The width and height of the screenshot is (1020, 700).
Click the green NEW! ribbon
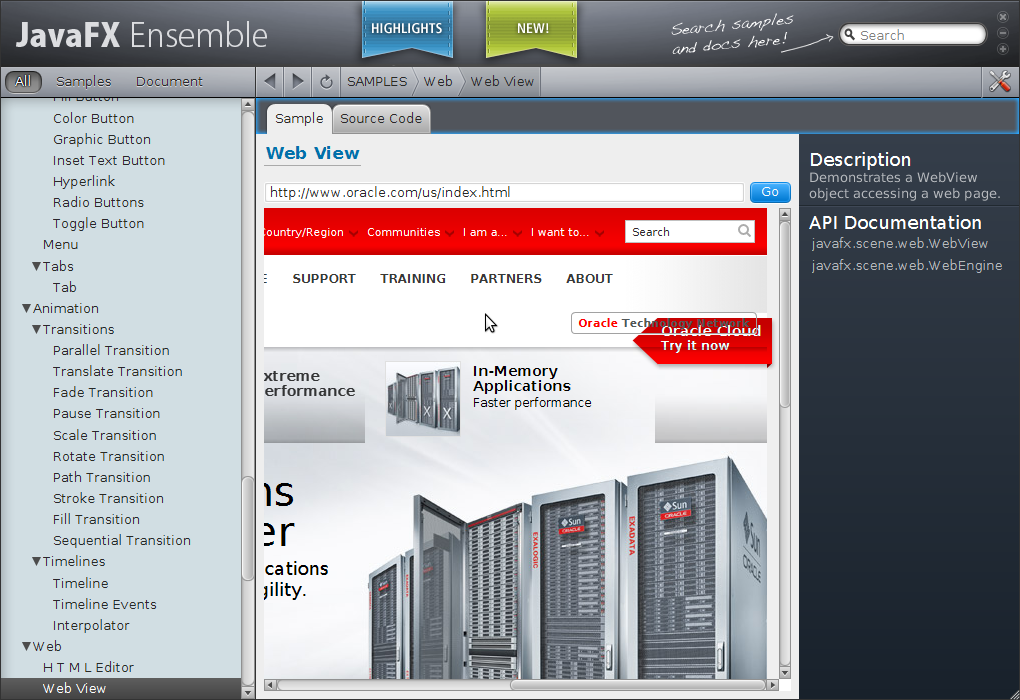coord(531,29)
